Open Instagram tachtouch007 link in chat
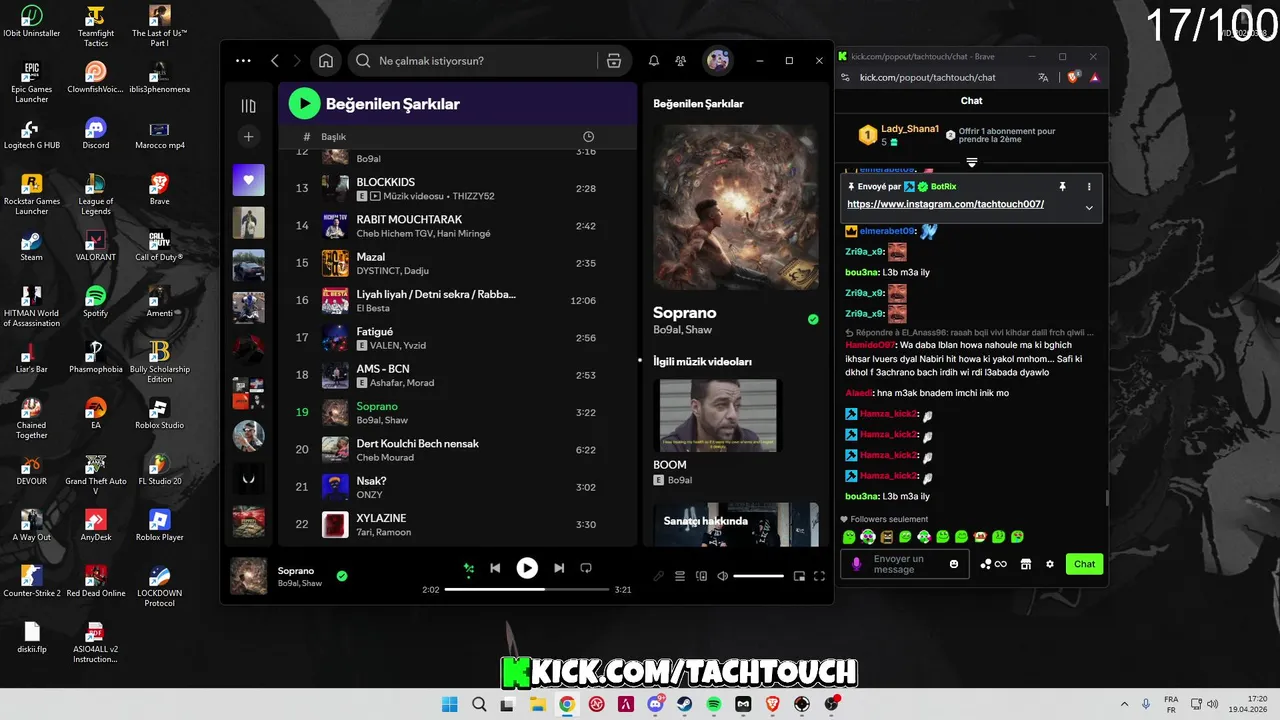The image size is (1280, 720). (945, 204)
